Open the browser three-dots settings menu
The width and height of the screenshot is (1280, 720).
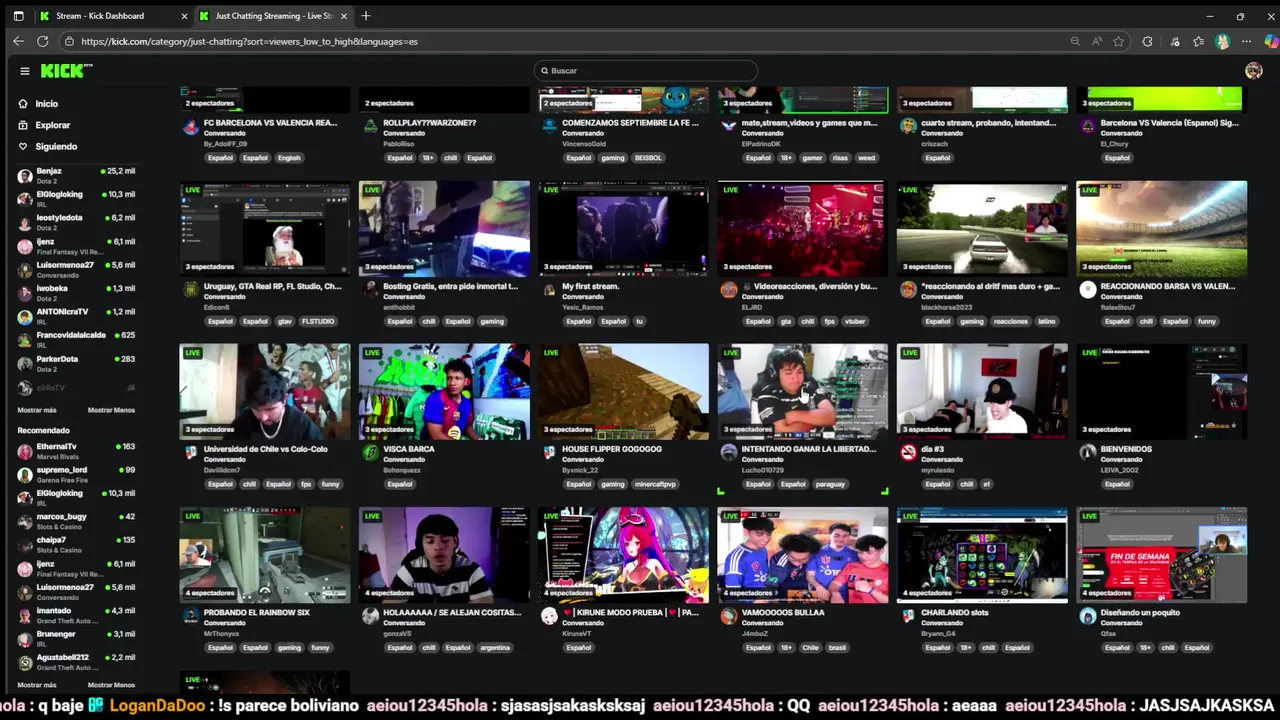point(1246,41)
